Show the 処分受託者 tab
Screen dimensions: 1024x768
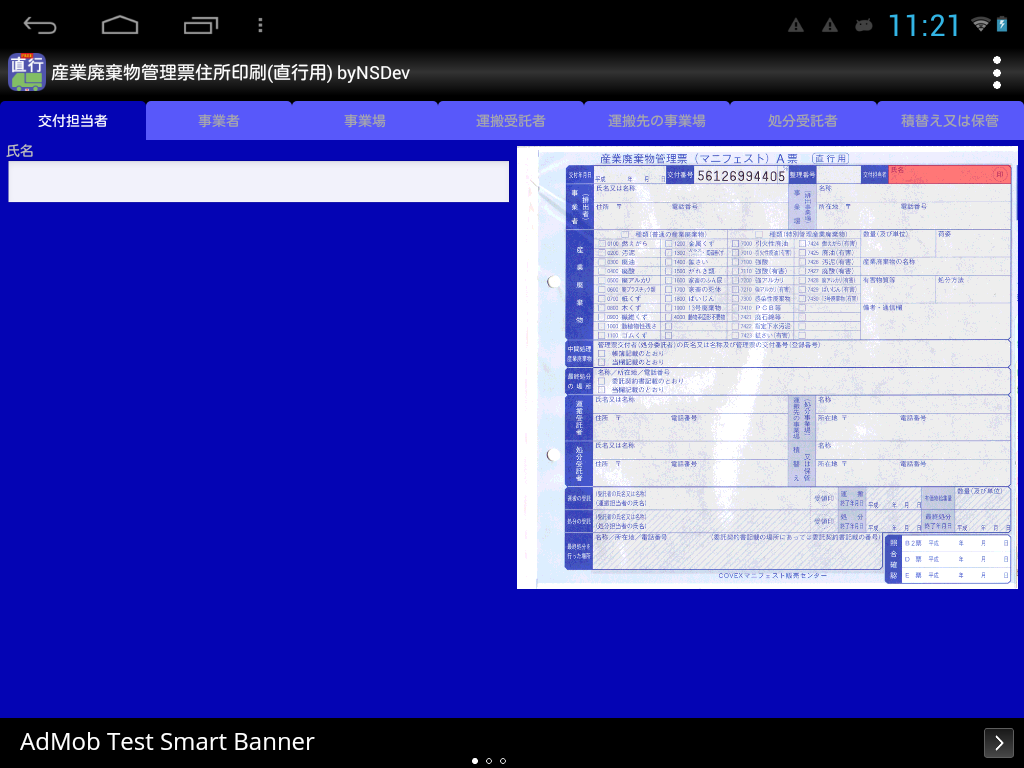(803, 121)
